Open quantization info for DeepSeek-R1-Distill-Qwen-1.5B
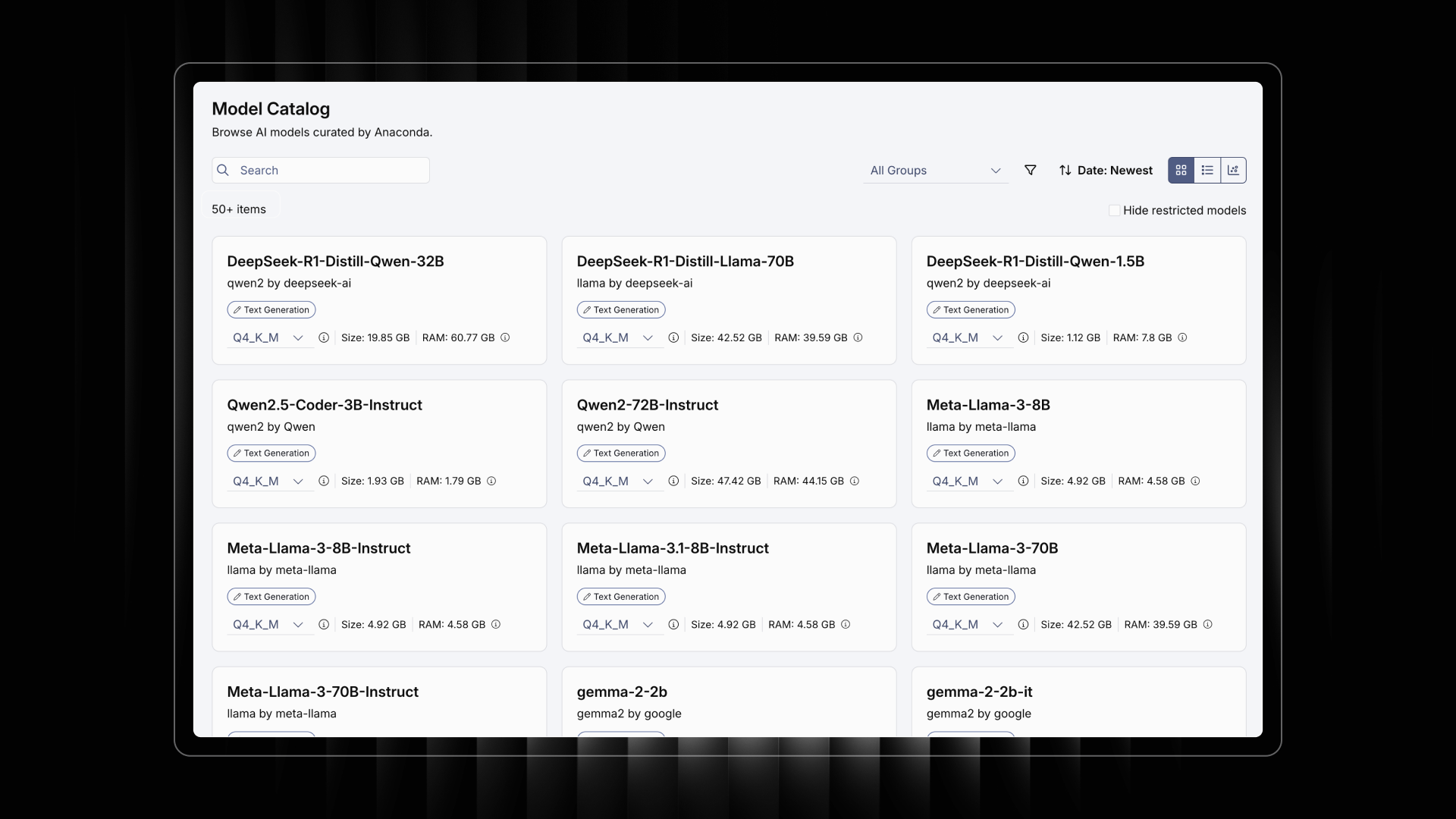The height and width of the screenshot is (819, 1456). click(x=1023, y=337)
